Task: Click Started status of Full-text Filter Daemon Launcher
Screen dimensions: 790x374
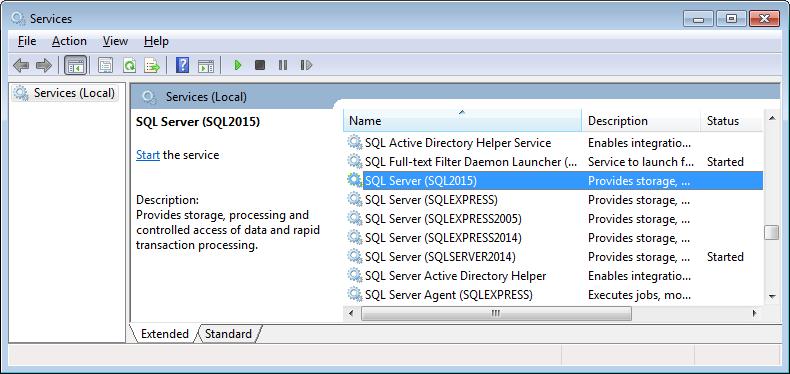Action: [x=725, y=162]
